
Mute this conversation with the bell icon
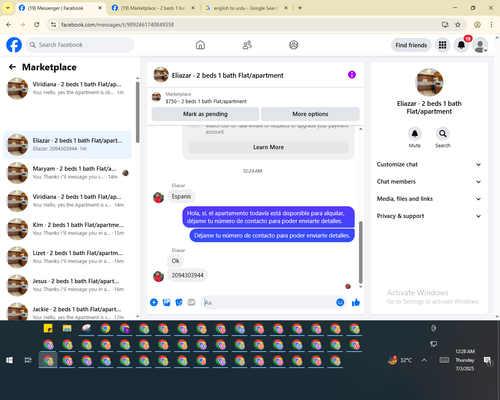[415, 134]
